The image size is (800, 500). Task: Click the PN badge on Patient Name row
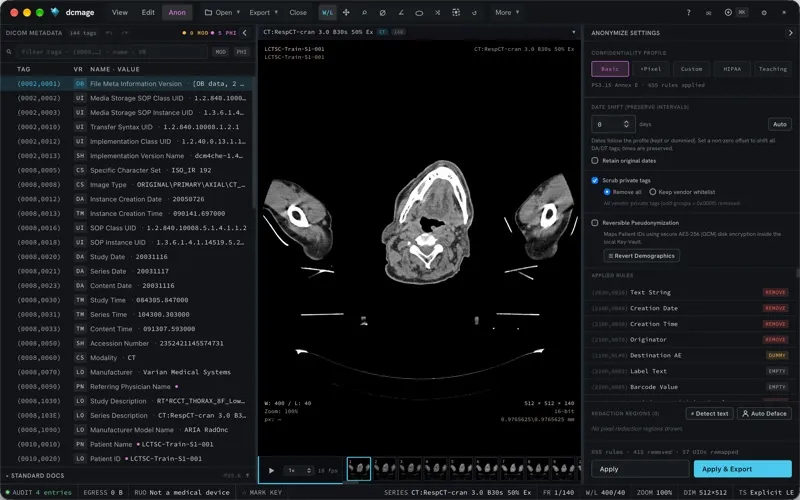click(80, 444)
